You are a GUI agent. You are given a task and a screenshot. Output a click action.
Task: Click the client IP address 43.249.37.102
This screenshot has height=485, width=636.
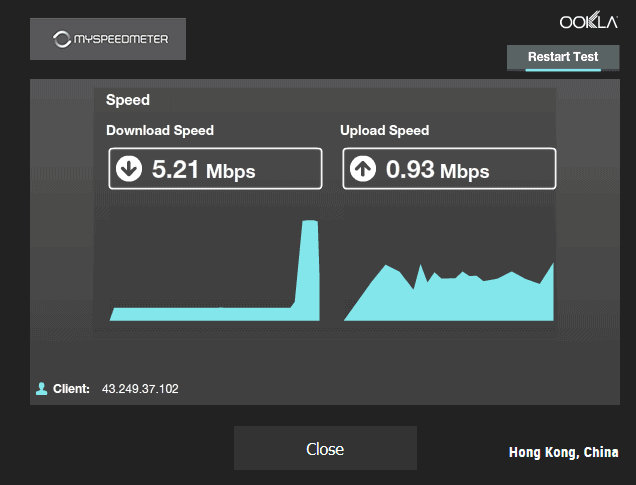point(140,389)
